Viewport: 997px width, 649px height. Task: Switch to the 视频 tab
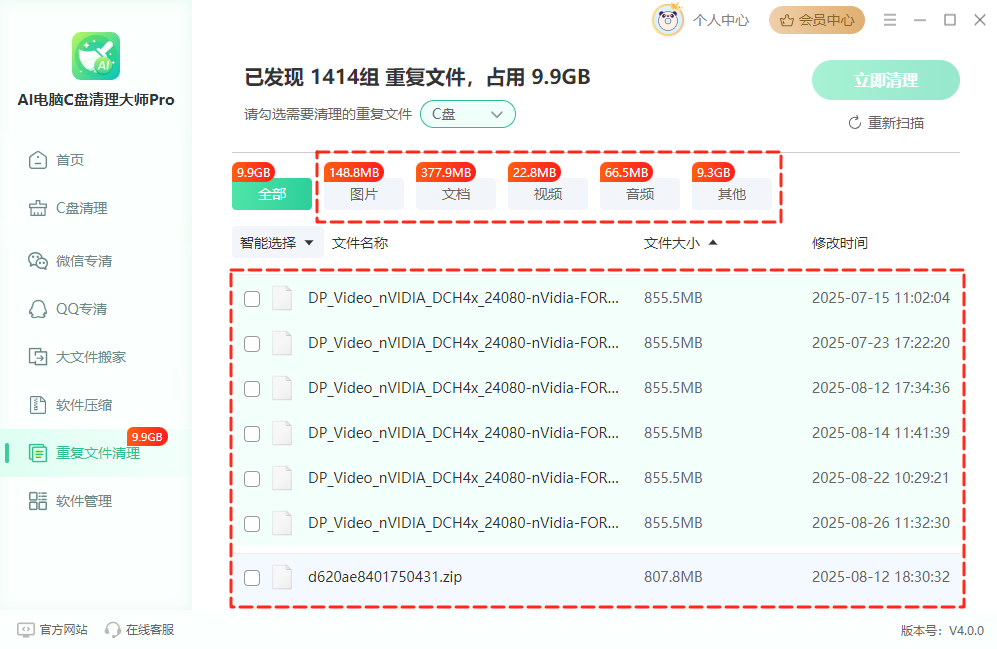click(x=548, y=194)
